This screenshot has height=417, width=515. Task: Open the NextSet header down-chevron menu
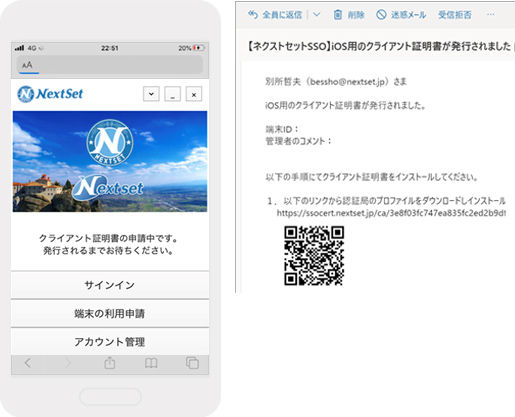click(151, 94)
